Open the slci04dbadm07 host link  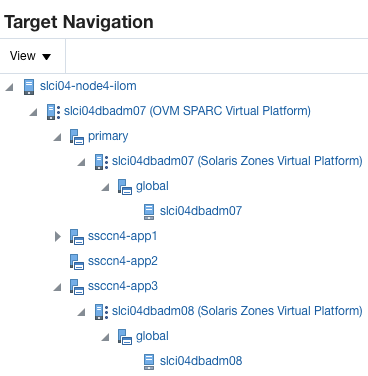pos(201,211)
